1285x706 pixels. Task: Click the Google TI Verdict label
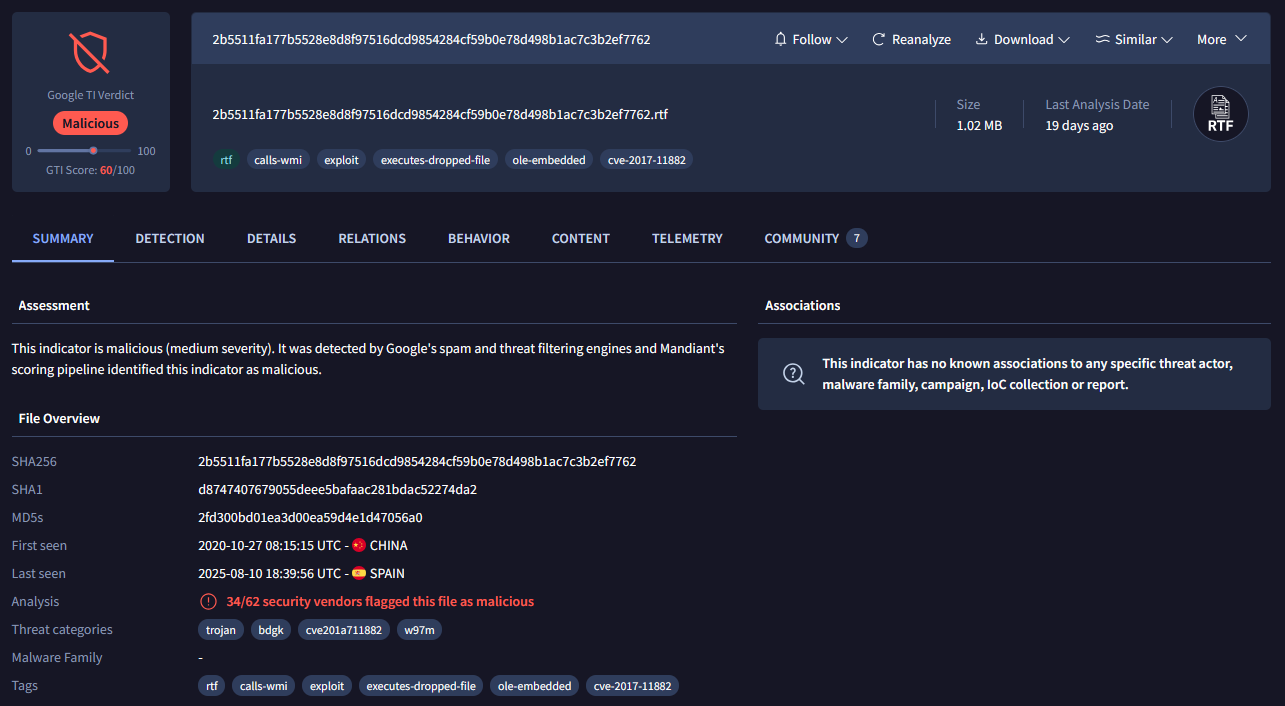(90, 95)
